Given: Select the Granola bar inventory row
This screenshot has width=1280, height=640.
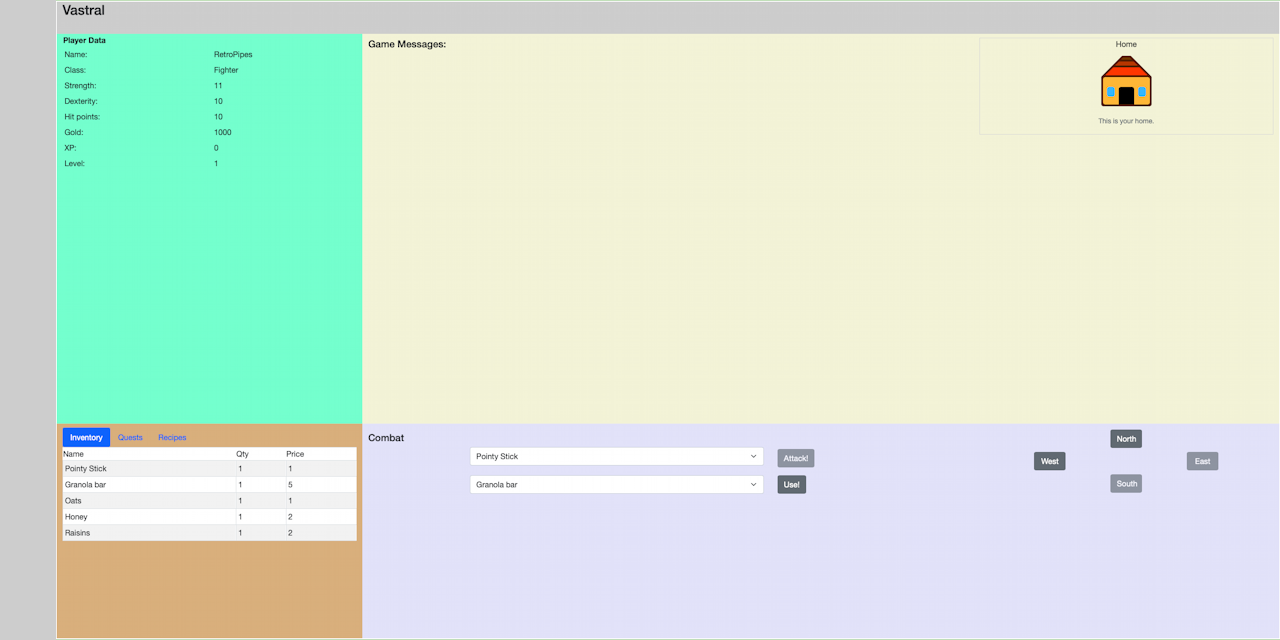Looking at the screenshot, I should (209, 484).
